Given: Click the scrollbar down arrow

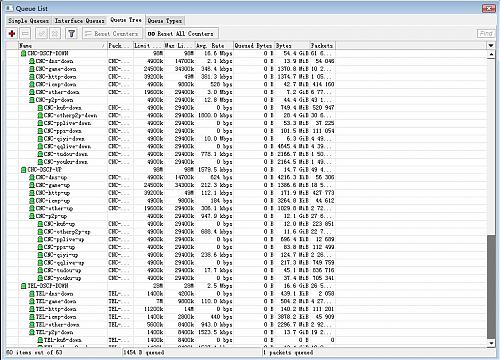Looking at the screenshot, I should pyautogui.click(x=491, y=343).
